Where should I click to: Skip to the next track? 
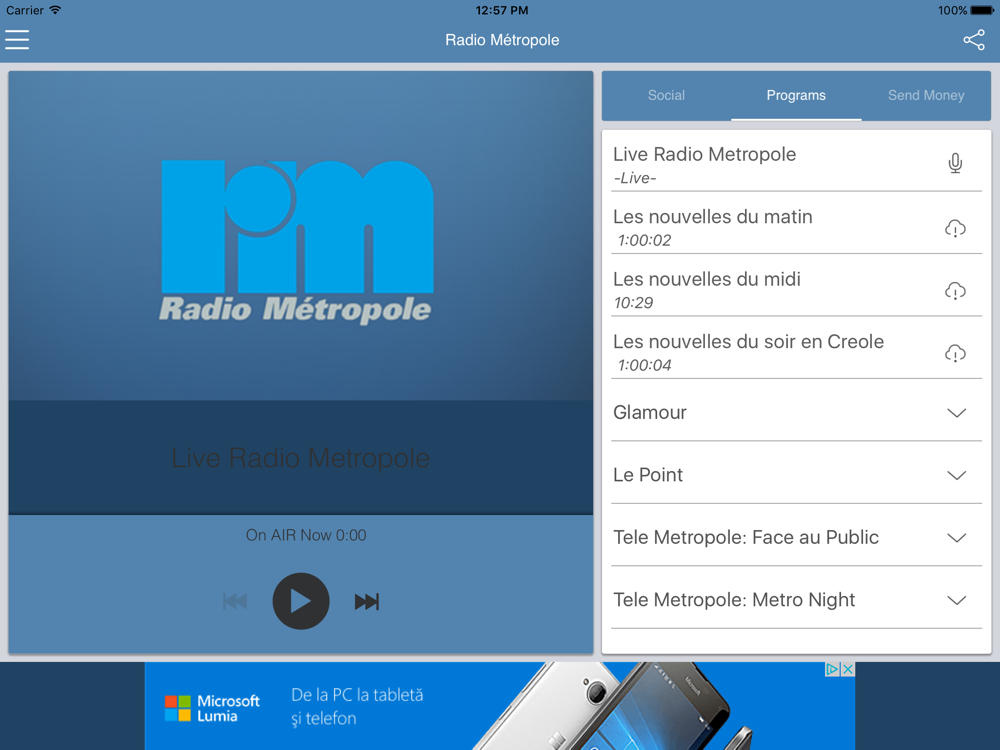[x=367, y=601]
